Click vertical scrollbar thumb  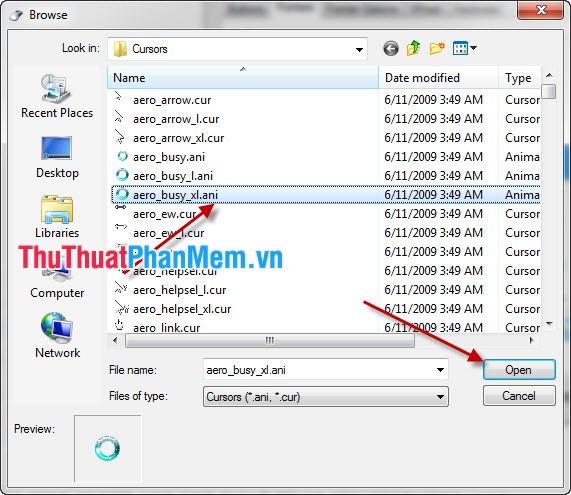coord(548,91)
